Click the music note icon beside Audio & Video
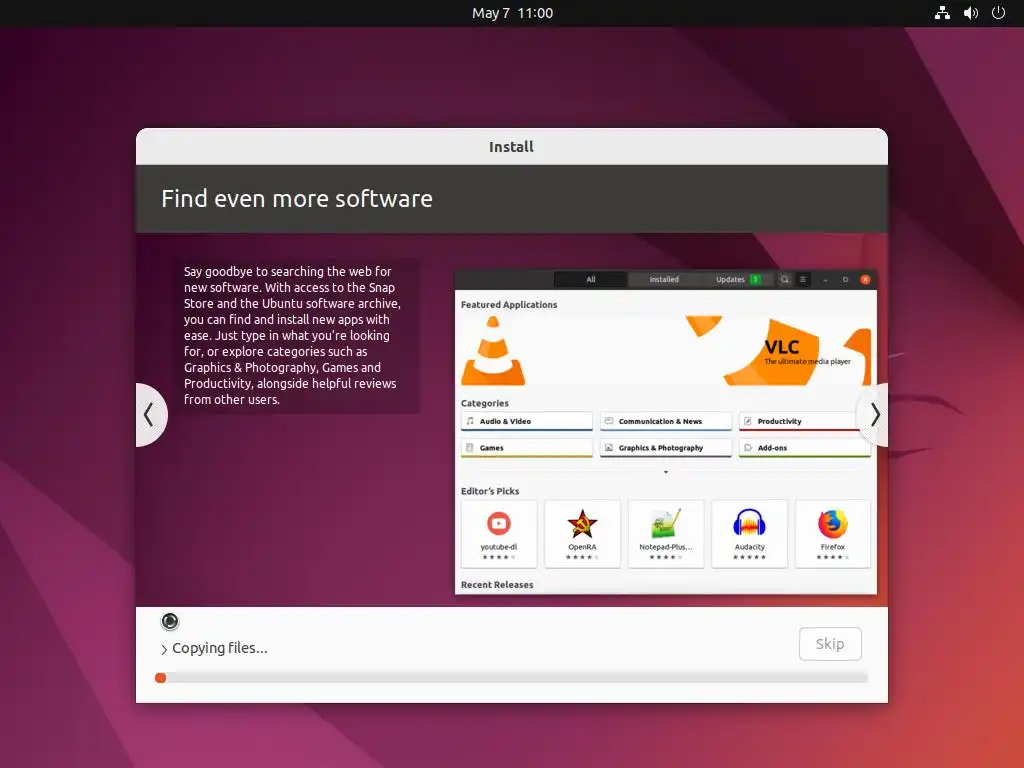 tap(470, 421)
